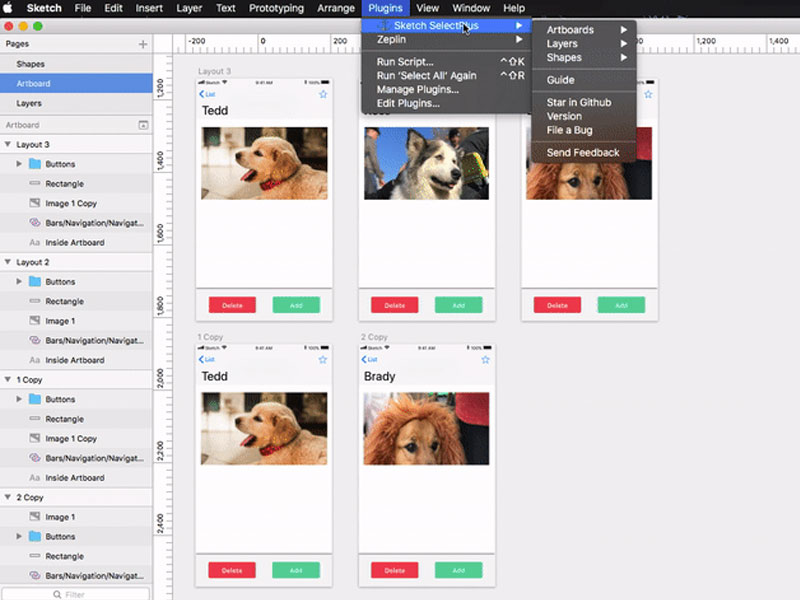Expand Buttons folder in Layout 3
This screenshot has height=600, width=800.
19,164
